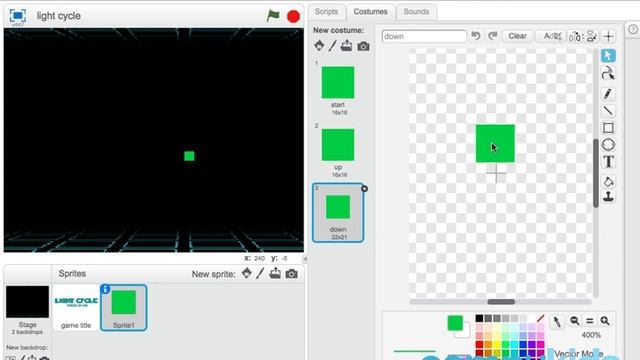Select the Text tool
640x360 pixels.
tap(608, 162)
